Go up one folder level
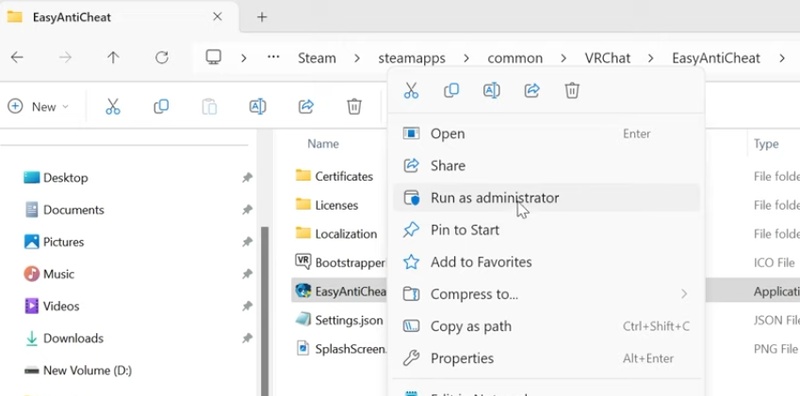This screenshot has width=800, height=396. pyautogui.click(x=113, y=58)
